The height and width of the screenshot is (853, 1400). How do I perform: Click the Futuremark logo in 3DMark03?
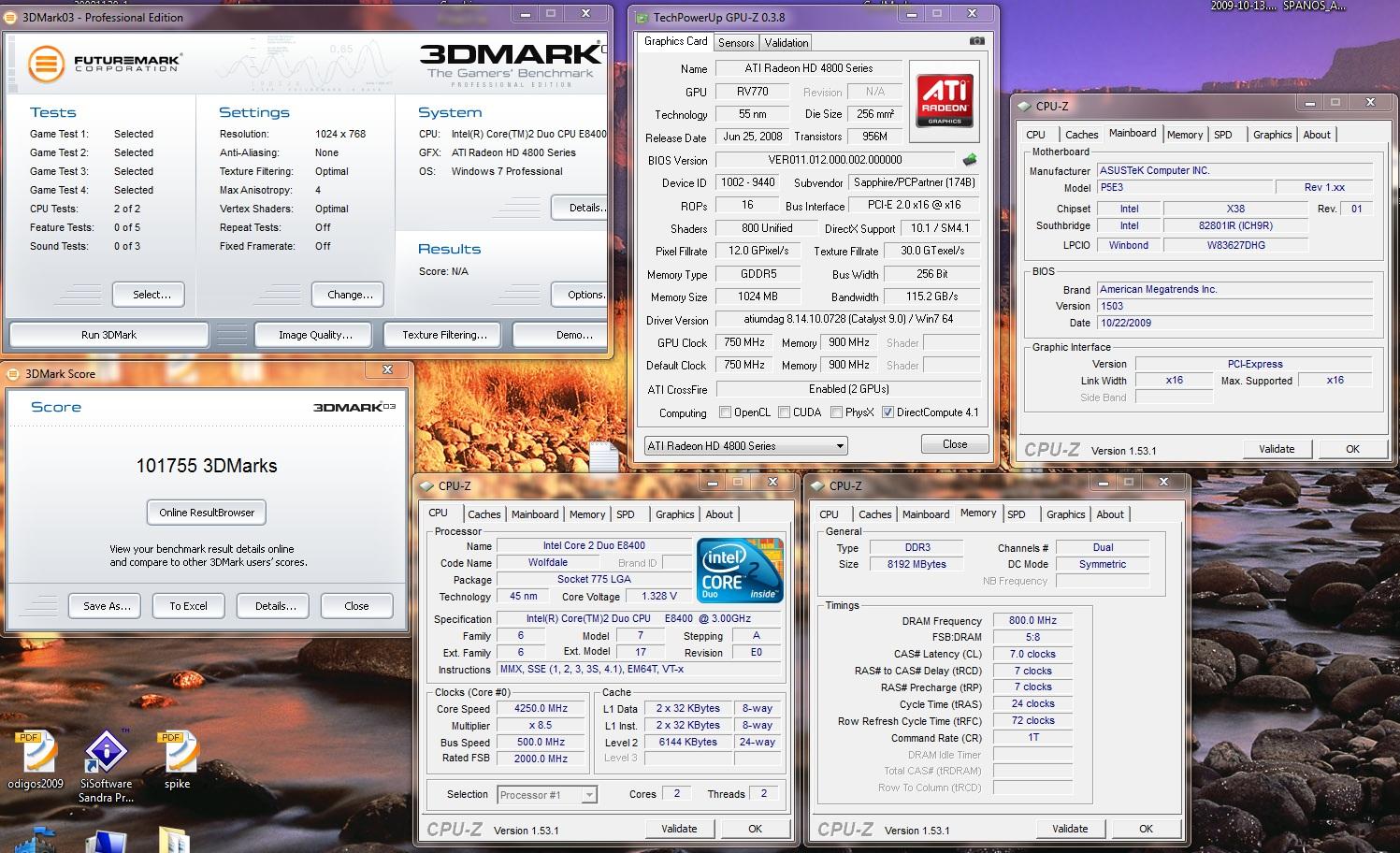[x=103, y=64]
